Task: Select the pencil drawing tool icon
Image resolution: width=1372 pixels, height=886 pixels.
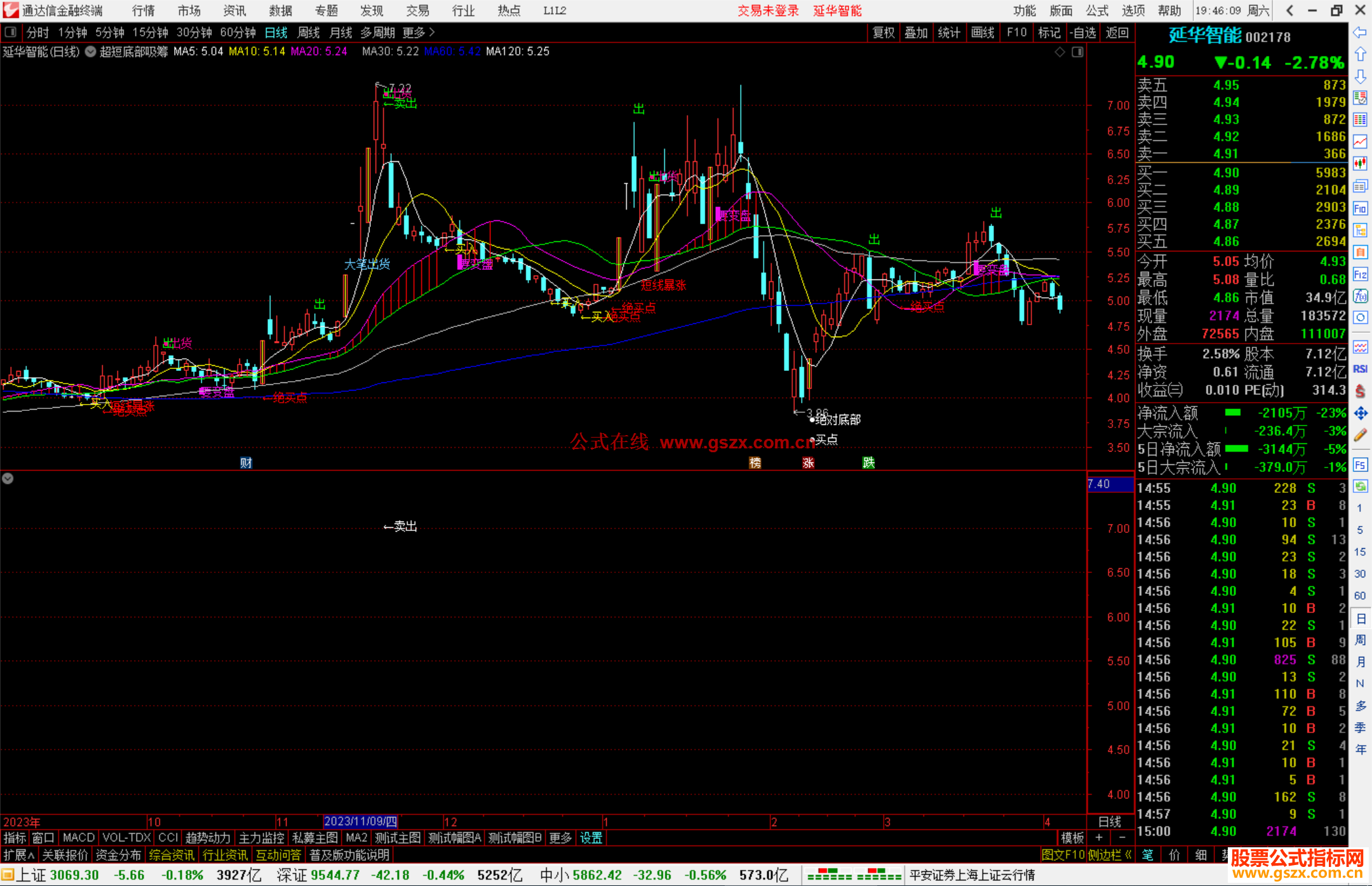Action: (x=1360, y=435)
